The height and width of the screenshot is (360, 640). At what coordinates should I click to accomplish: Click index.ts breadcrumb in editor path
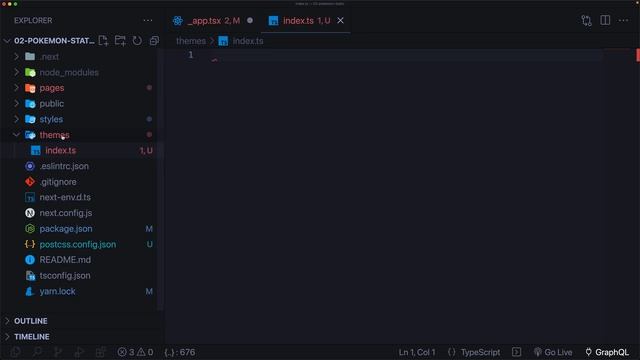248,41
